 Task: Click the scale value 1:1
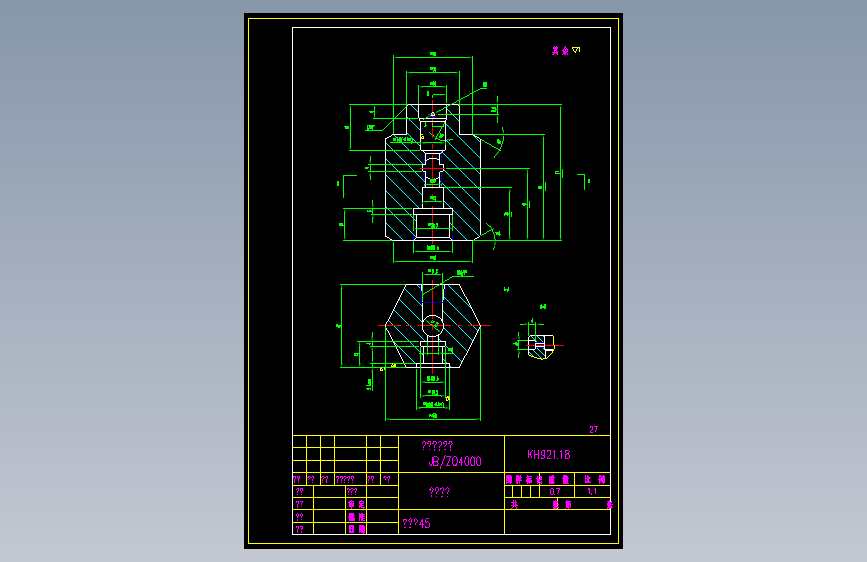click(592, 491)
